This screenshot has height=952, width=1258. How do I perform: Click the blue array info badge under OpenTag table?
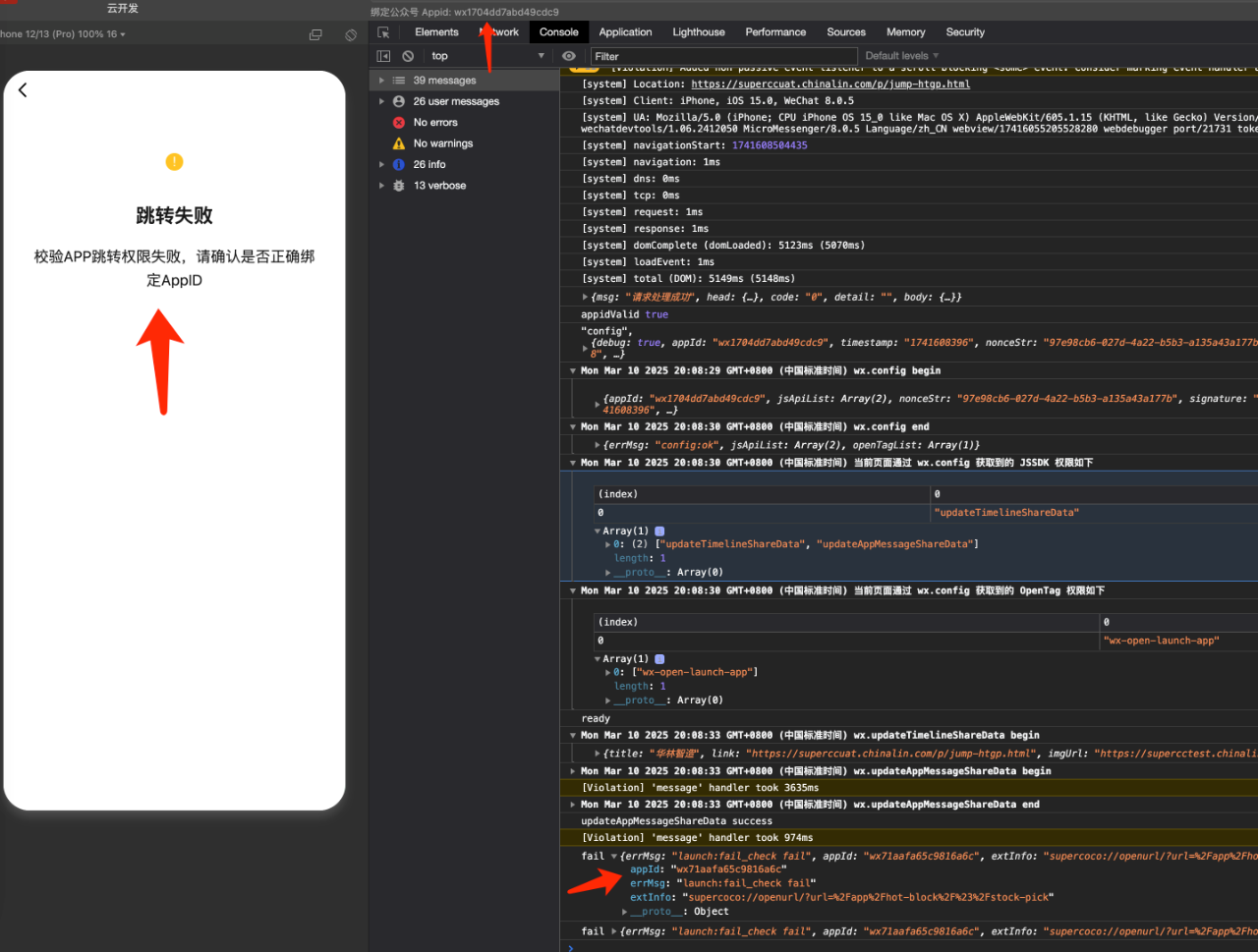(659, 659)
